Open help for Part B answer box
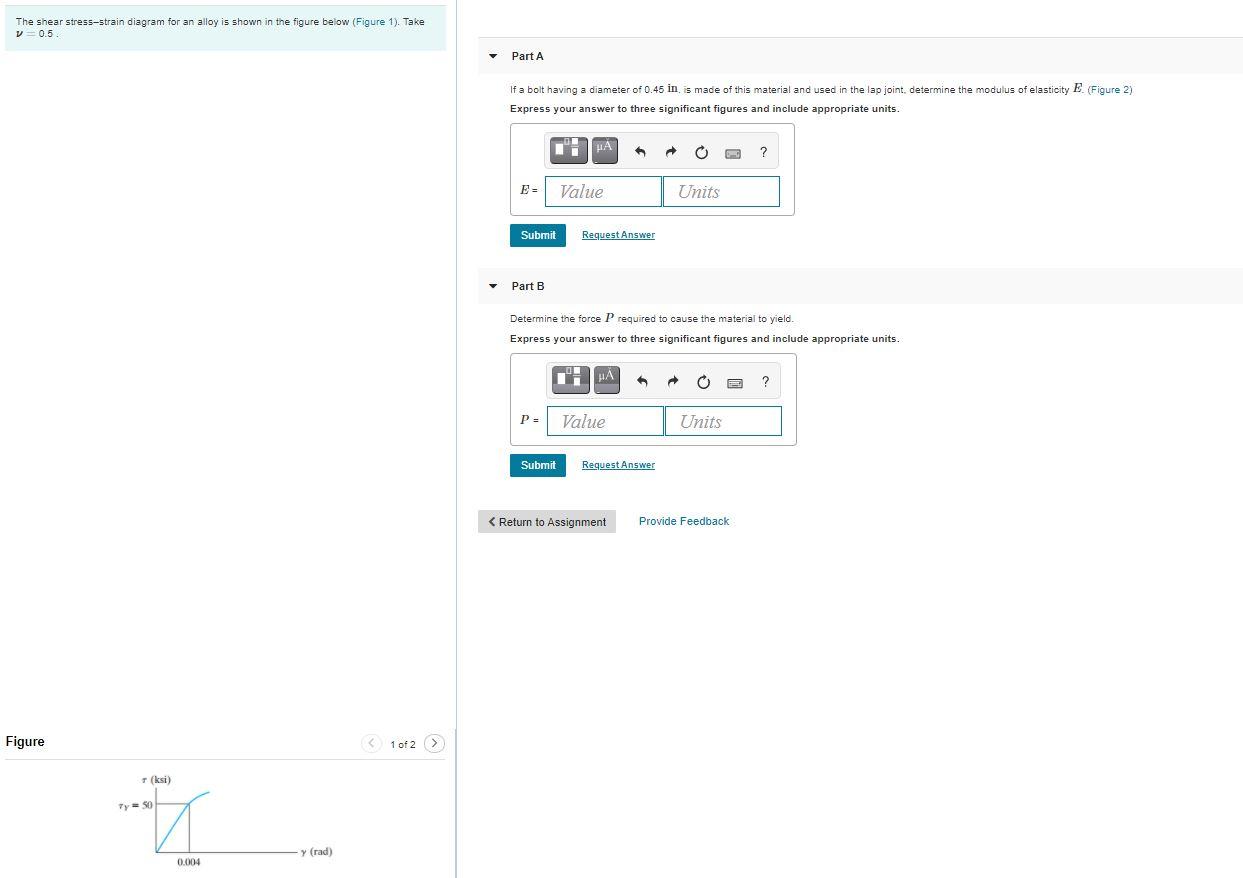Image resolution: width=1243 pixels, height=878 pixels. tap(766, 382)
